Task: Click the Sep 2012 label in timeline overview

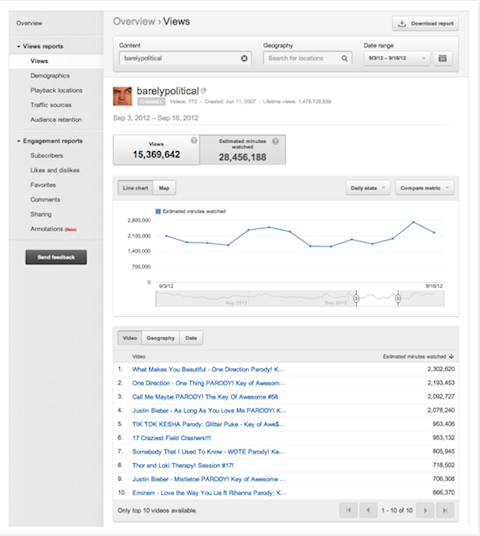Action: pos(336,303)
